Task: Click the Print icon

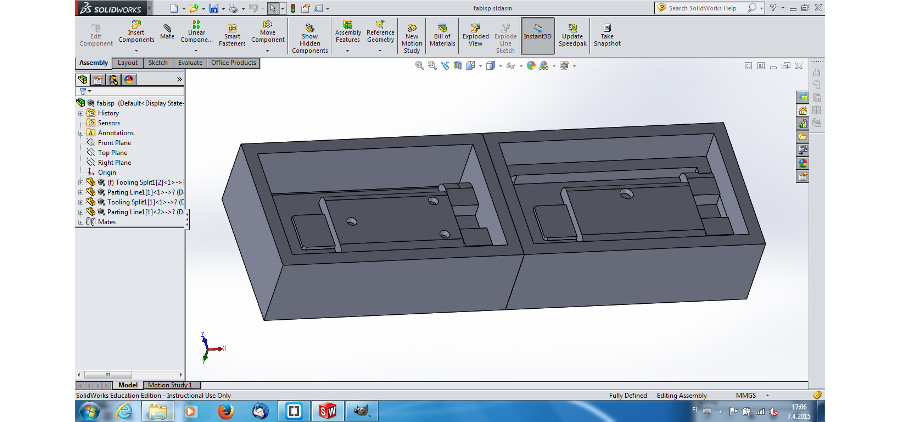Action: [x=232, y=9]
